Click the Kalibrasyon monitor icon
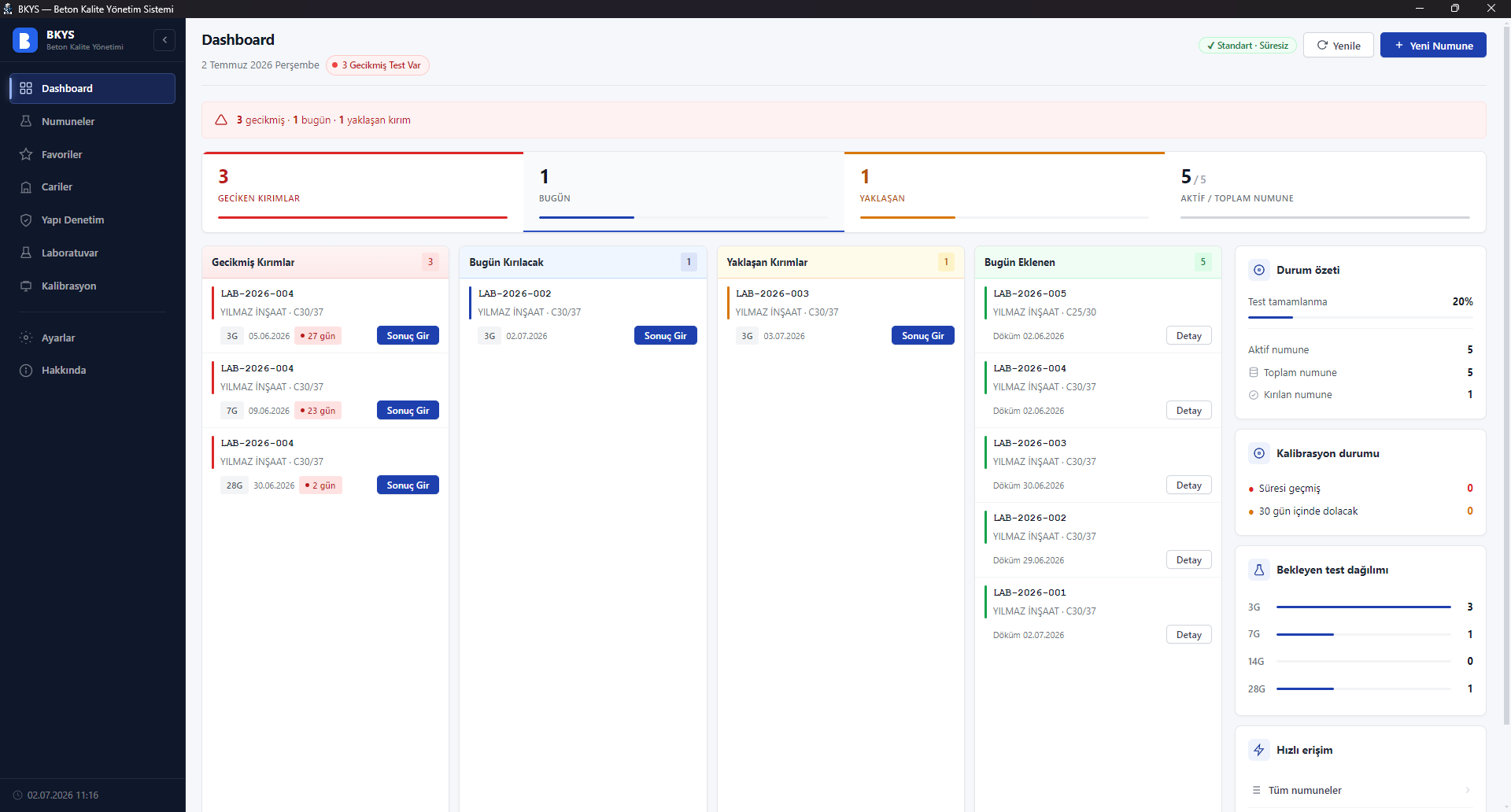 26,286
